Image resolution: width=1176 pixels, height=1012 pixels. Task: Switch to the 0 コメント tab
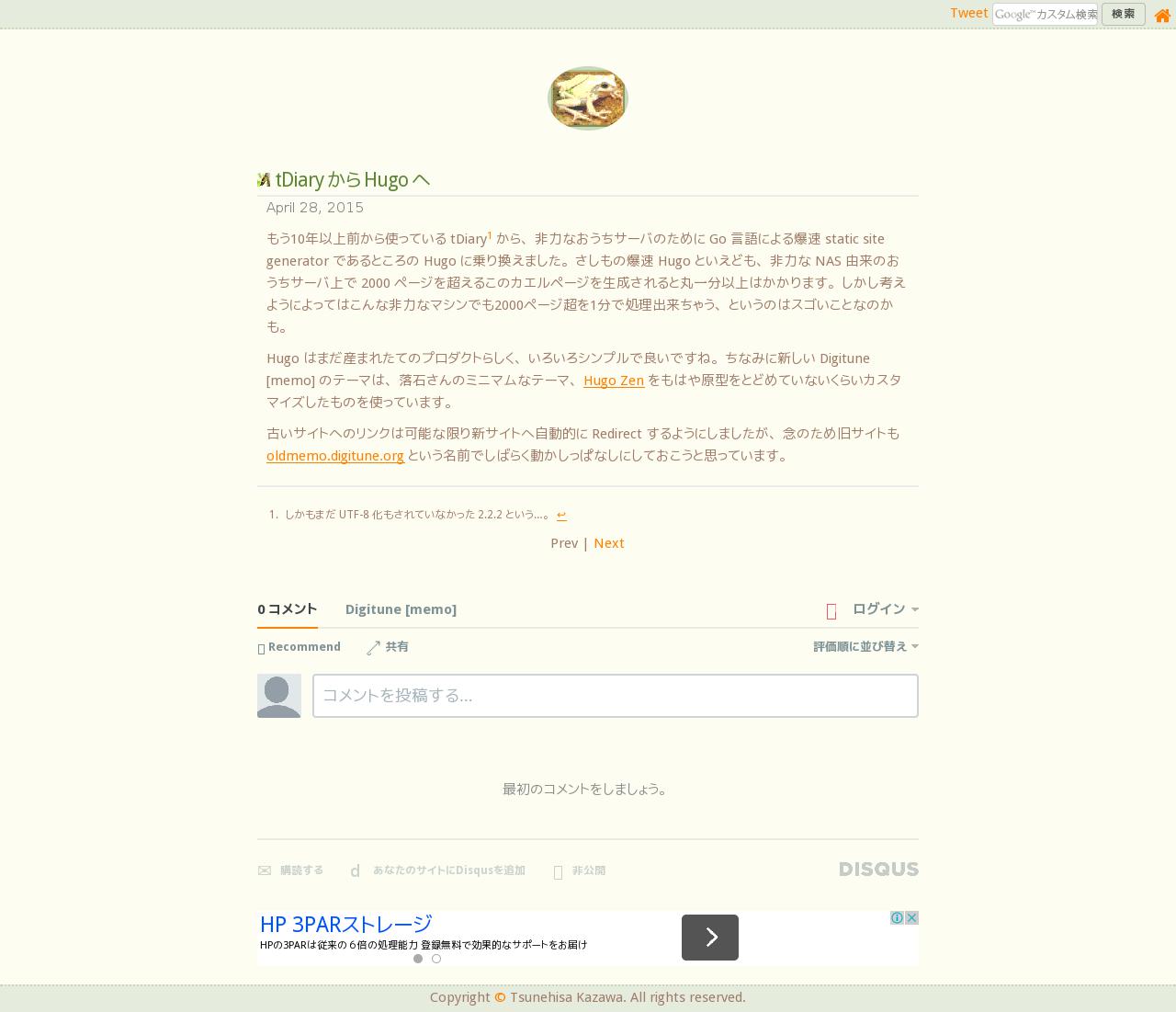click(288, 608)
